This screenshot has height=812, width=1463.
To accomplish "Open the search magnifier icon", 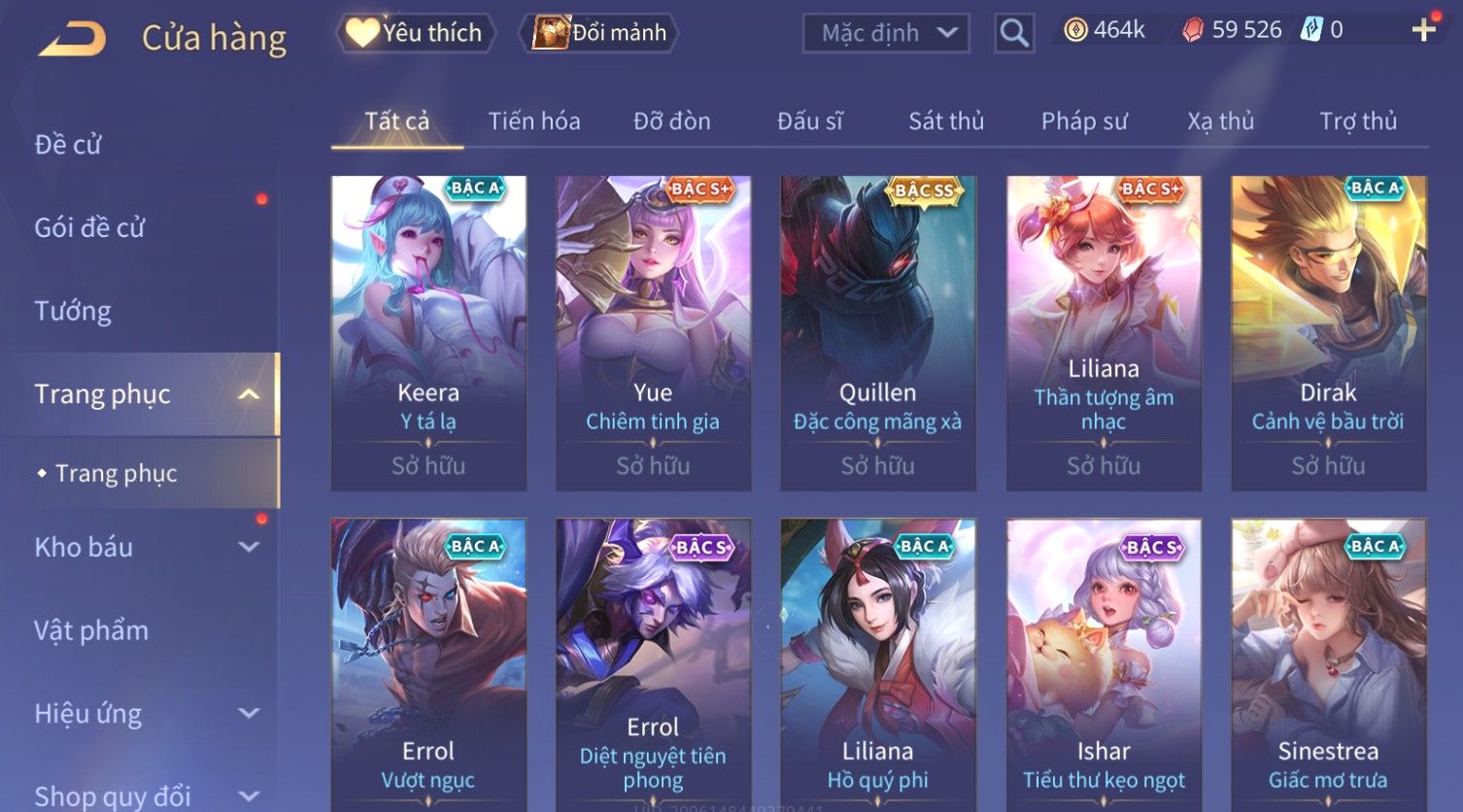I will (1014, 33).
